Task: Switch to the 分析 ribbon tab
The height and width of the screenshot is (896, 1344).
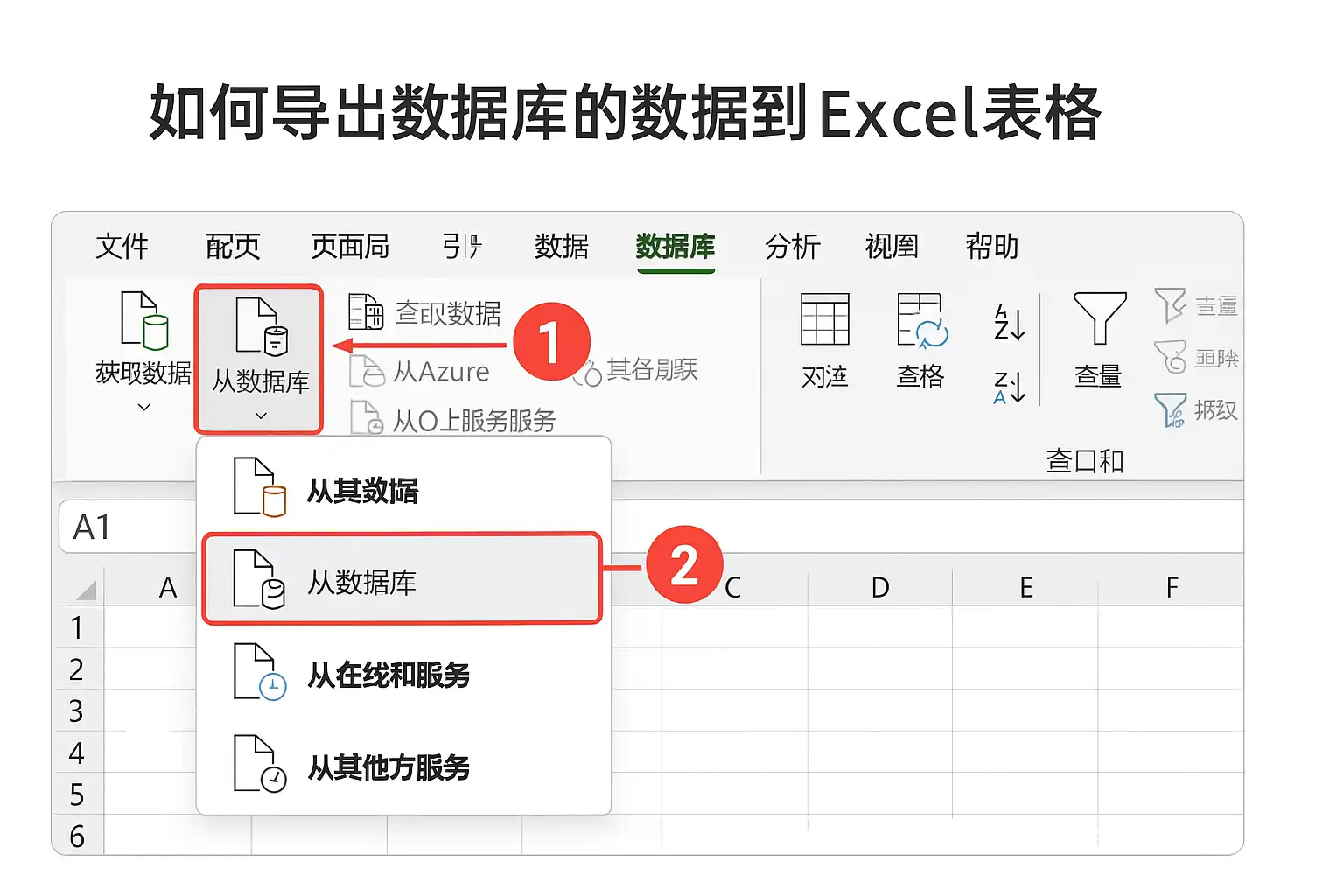Action: point(792,247)
